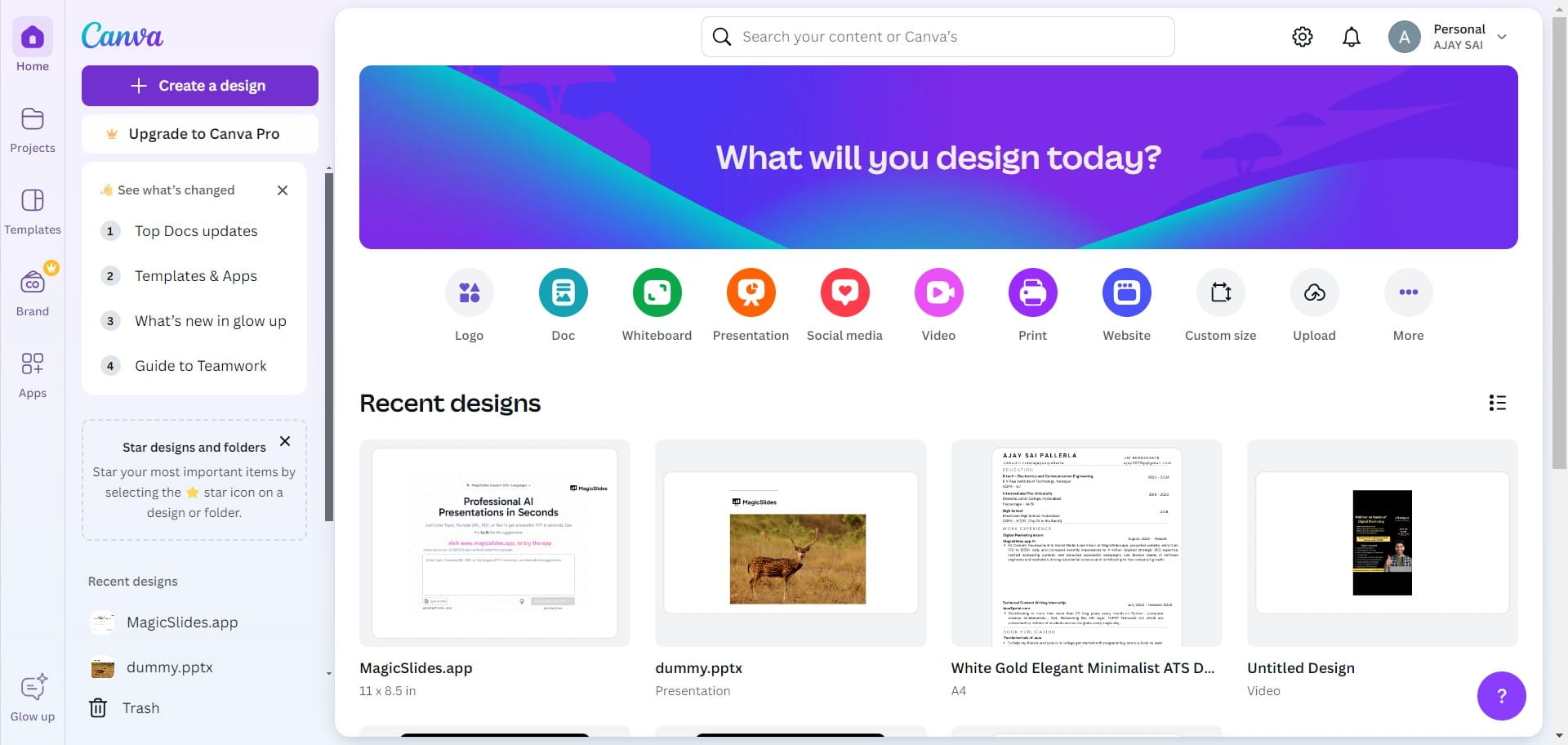Image resolution: width=1568 pixels, height=745 pixels.
Task: Toggle list view for Recent designs
Action: pyautogui.click(x=1497, y=403)
